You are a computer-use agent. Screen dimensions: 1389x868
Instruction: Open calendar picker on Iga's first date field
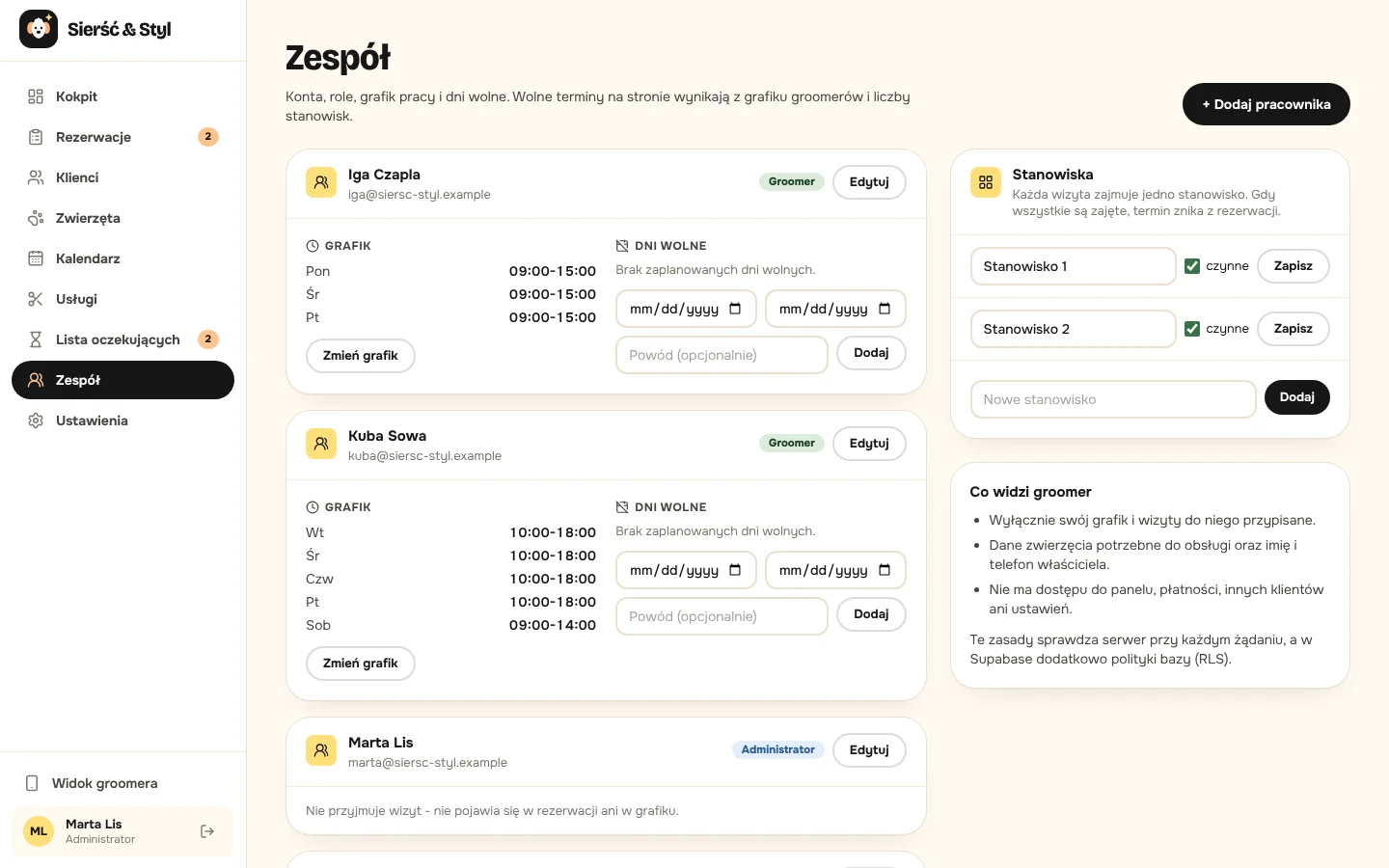tap(735, 309)
